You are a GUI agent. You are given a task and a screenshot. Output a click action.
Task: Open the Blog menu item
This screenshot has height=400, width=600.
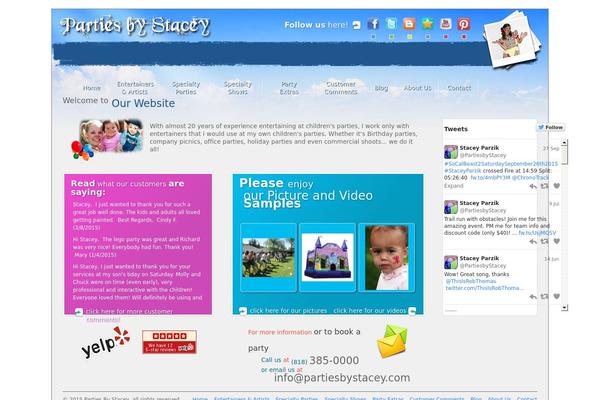381,88
